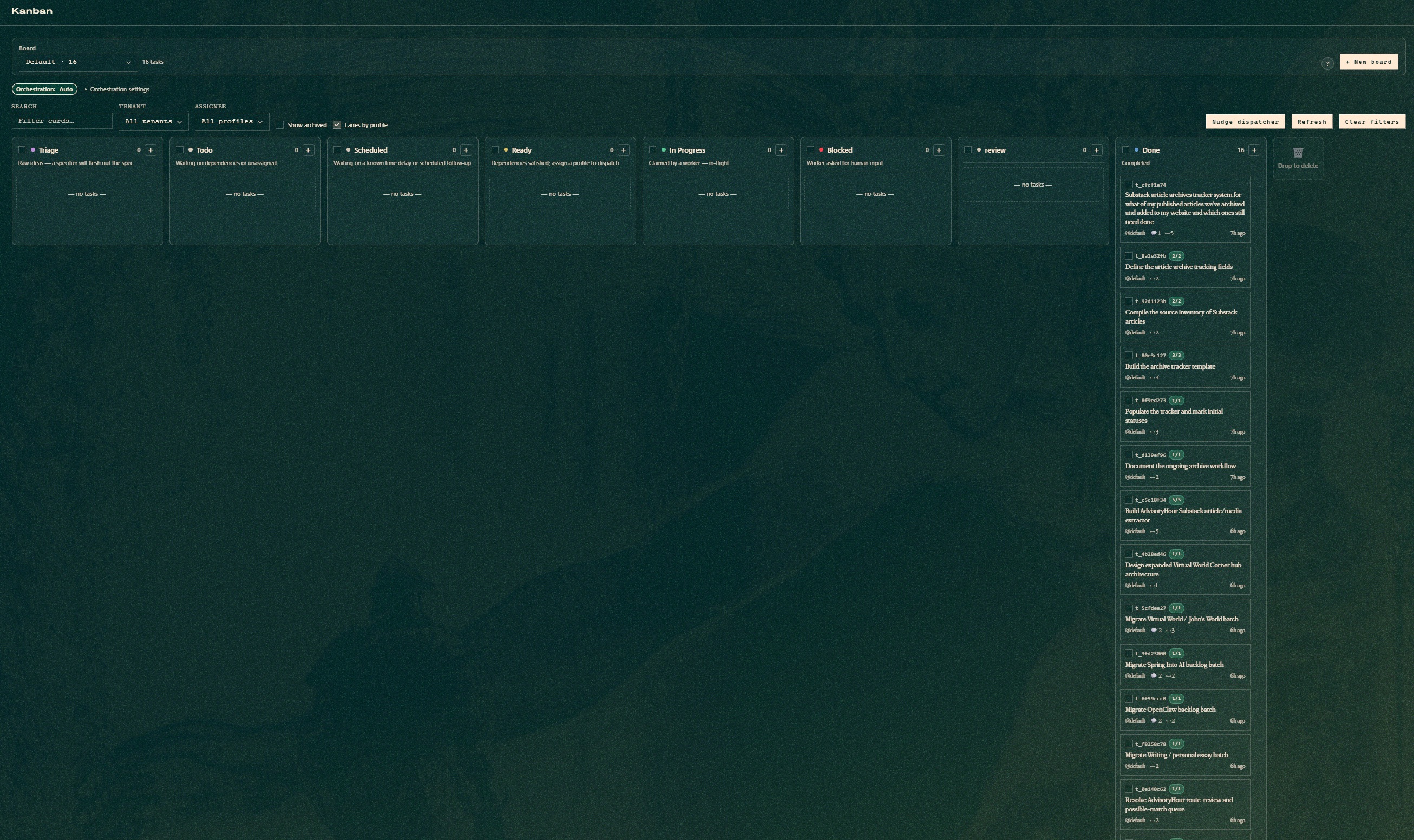The image size is (1414, 840).
Task: Add a task to the Done column
Action: (x=1254, y=150)
